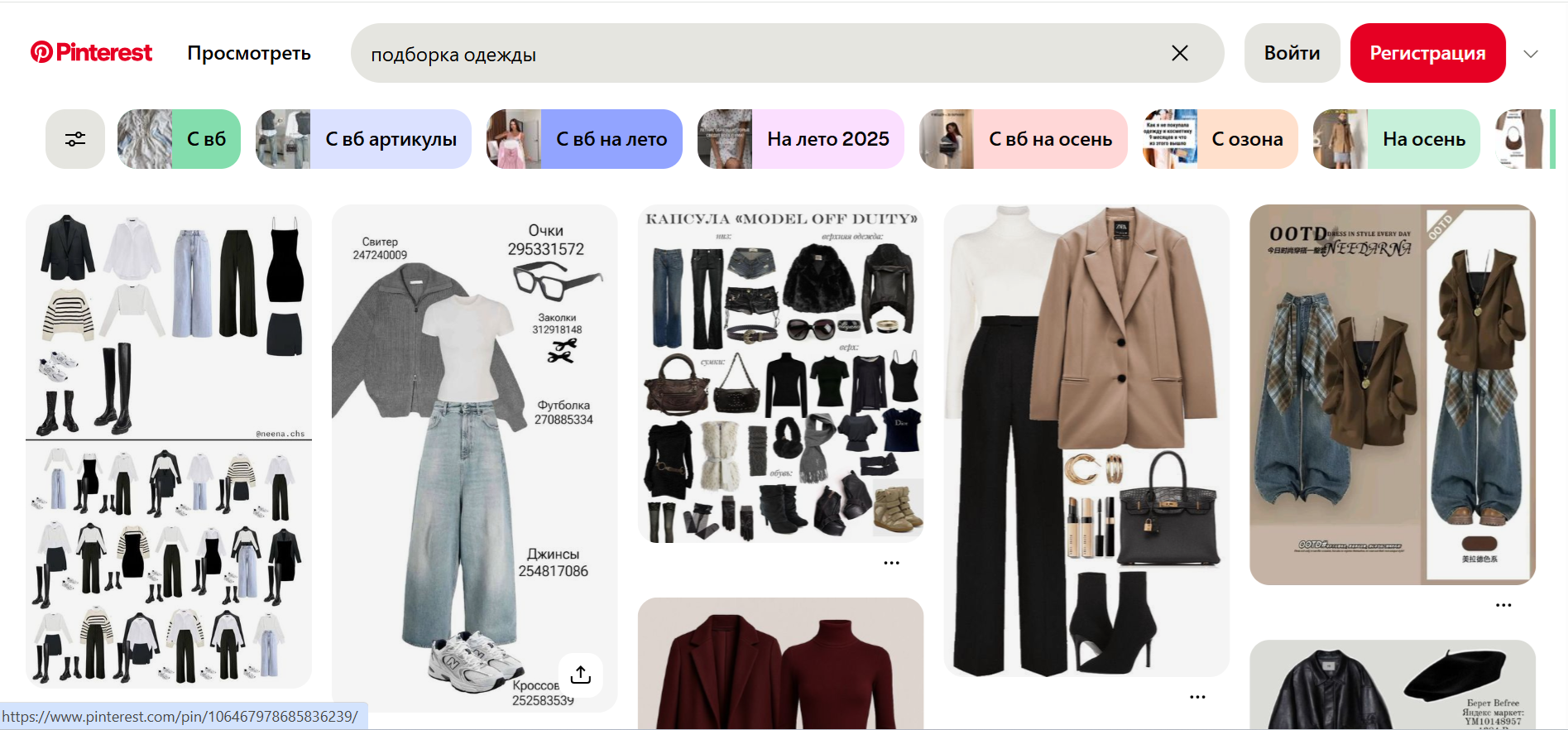This screenshot has height=730, width=1568.
Task: Open more options under the OOTD pin
Action: click(x=1503, y=605)
